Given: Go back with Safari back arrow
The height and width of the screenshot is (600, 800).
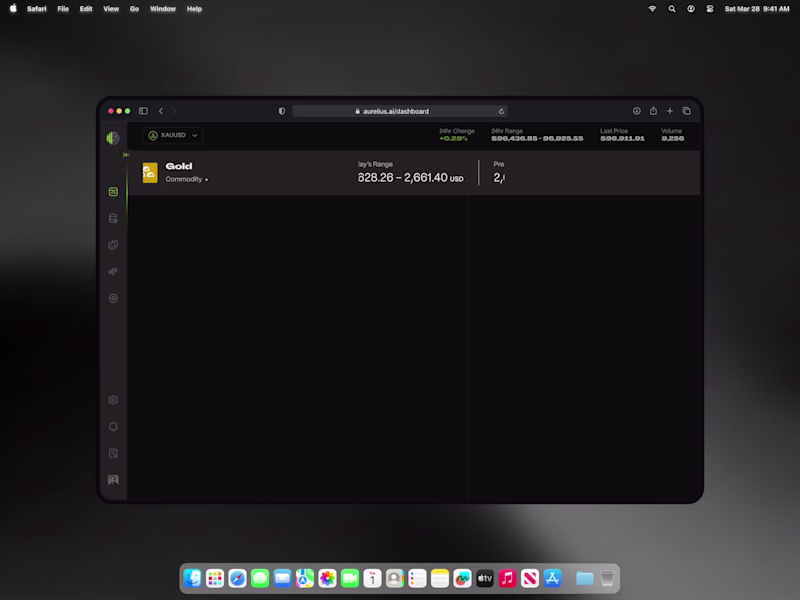Looking at the screenshot, I should [161, 111].
